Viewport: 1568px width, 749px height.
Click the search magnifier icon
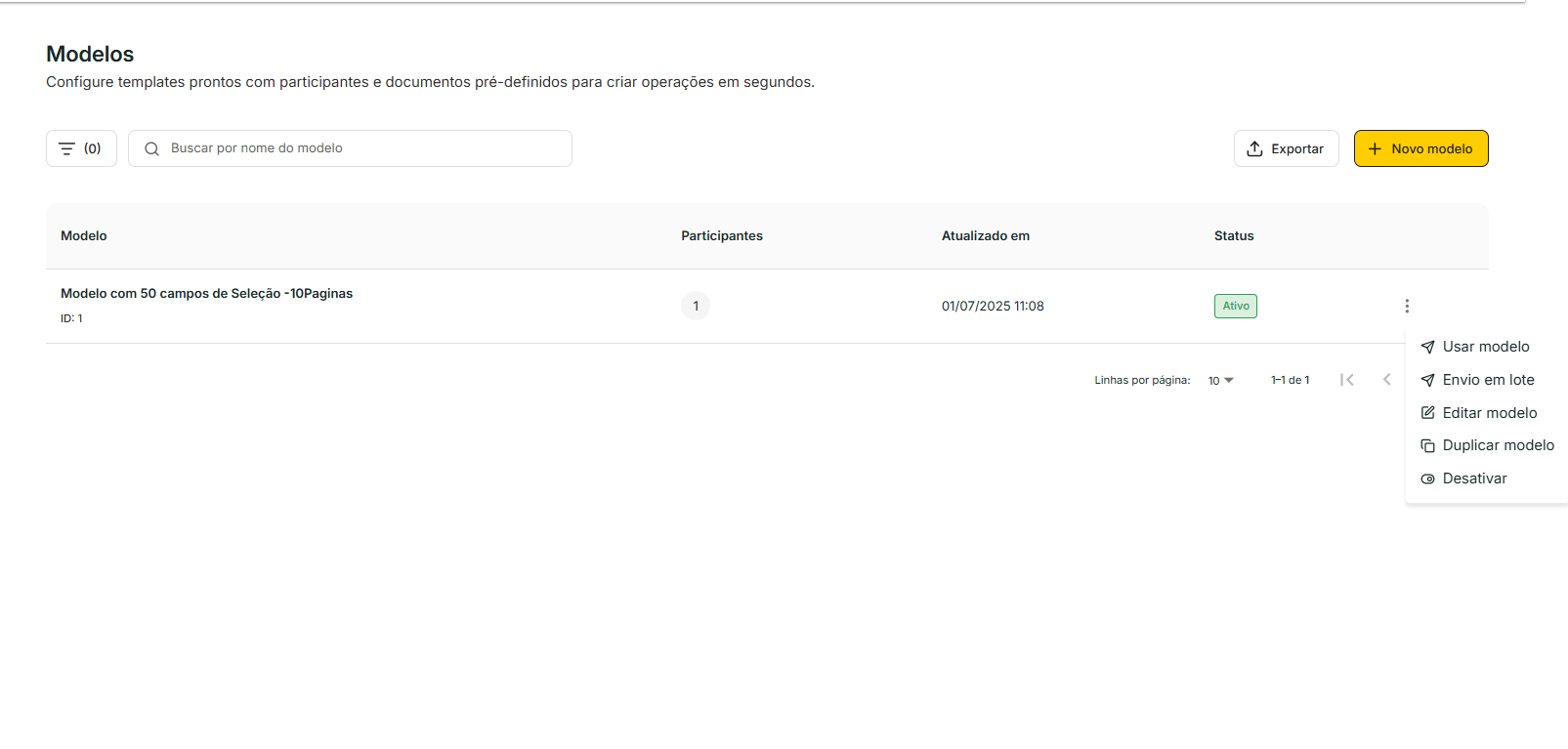[151, 149]
